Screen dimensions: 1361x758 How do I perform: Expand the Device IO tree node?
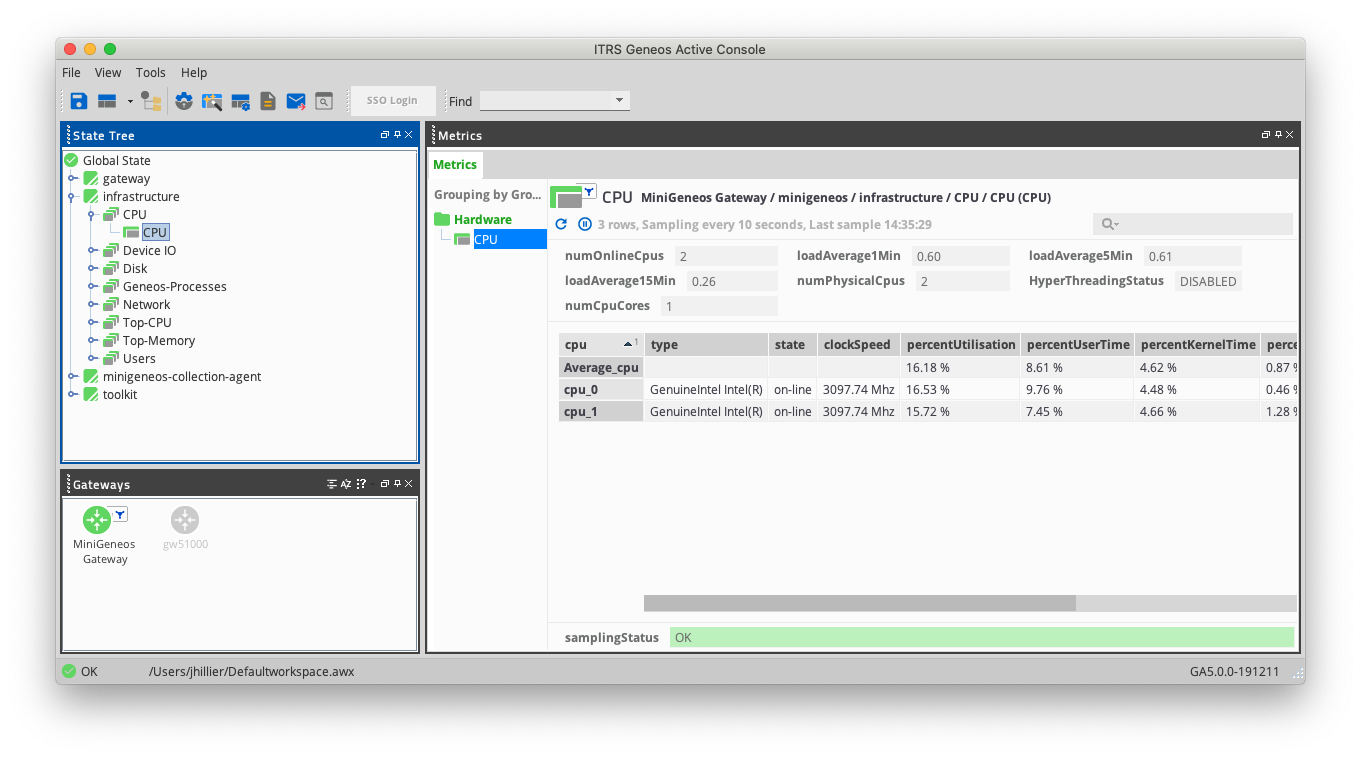tap(92, 251)
